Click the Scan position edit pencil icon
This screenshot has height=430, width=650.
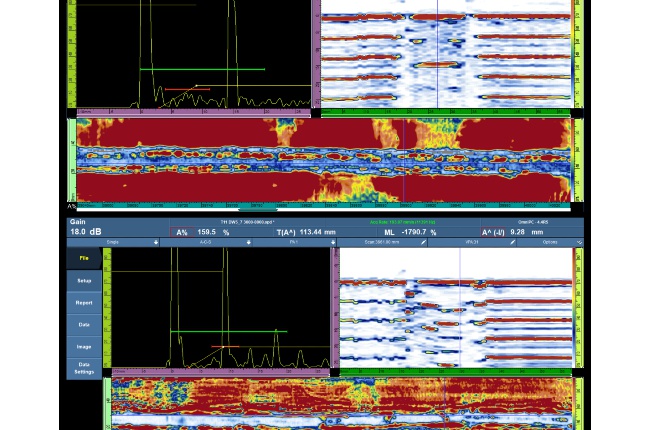pos(423,242)
